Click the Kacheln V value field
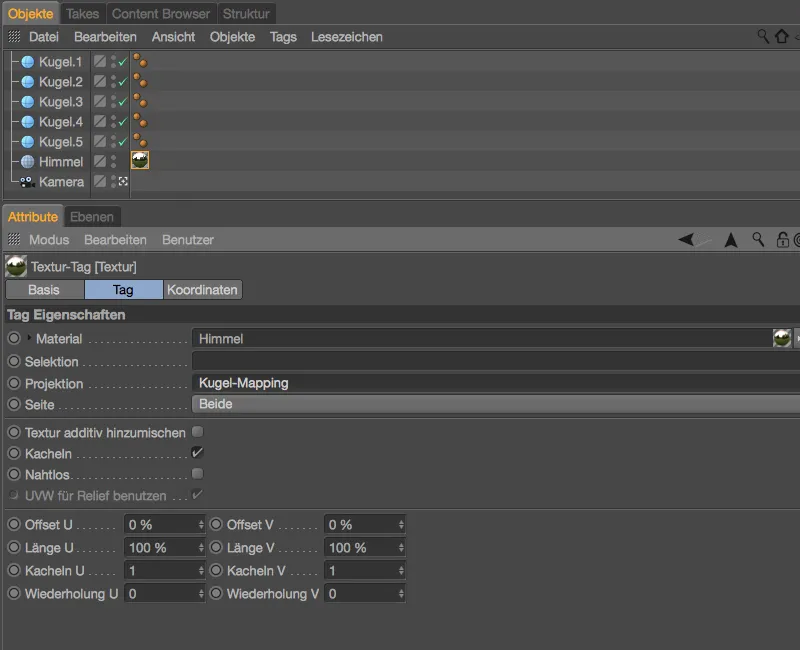 pyautogui.click(x=361, y=570)
